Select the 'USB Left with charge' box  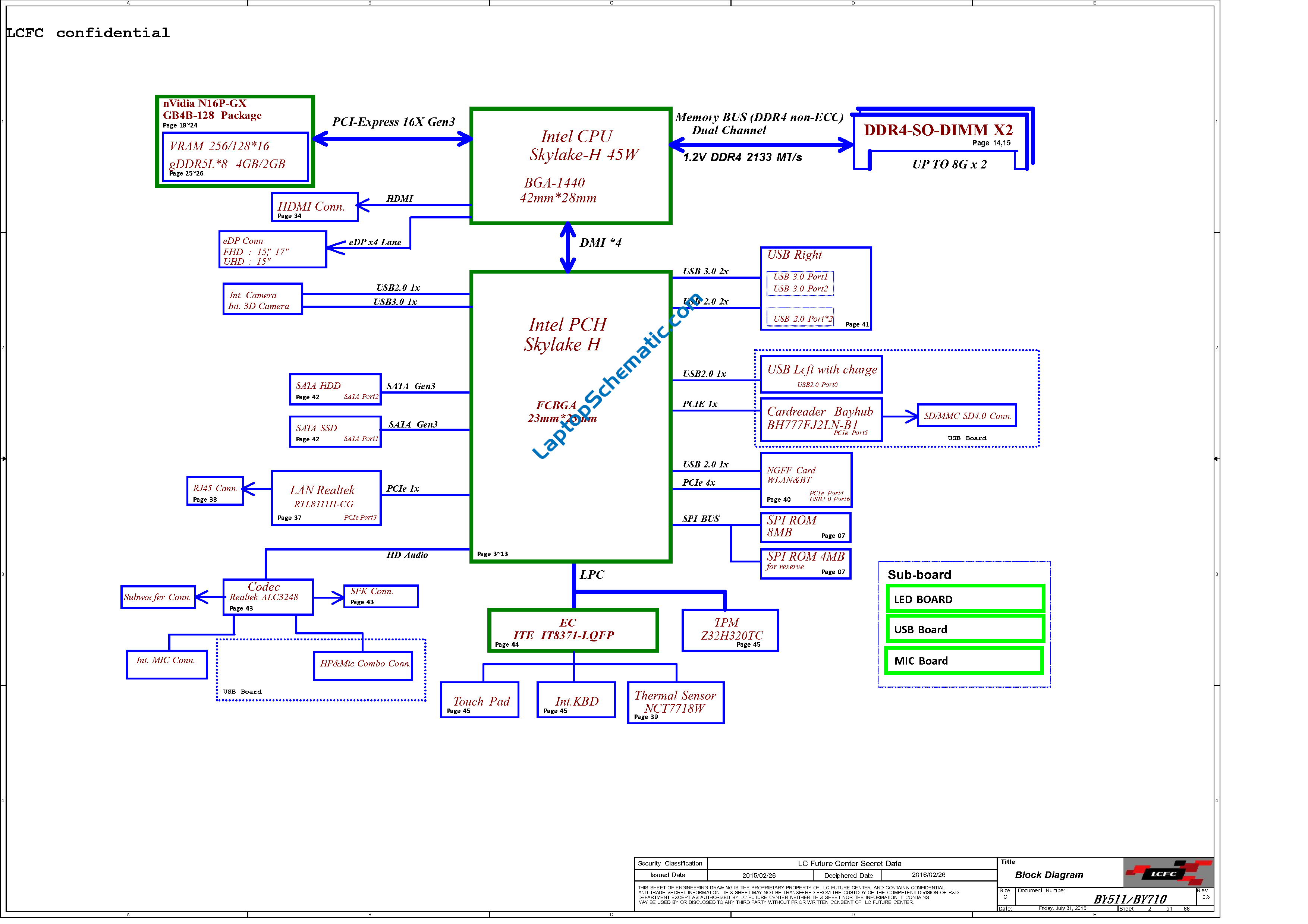coord(821,375)
